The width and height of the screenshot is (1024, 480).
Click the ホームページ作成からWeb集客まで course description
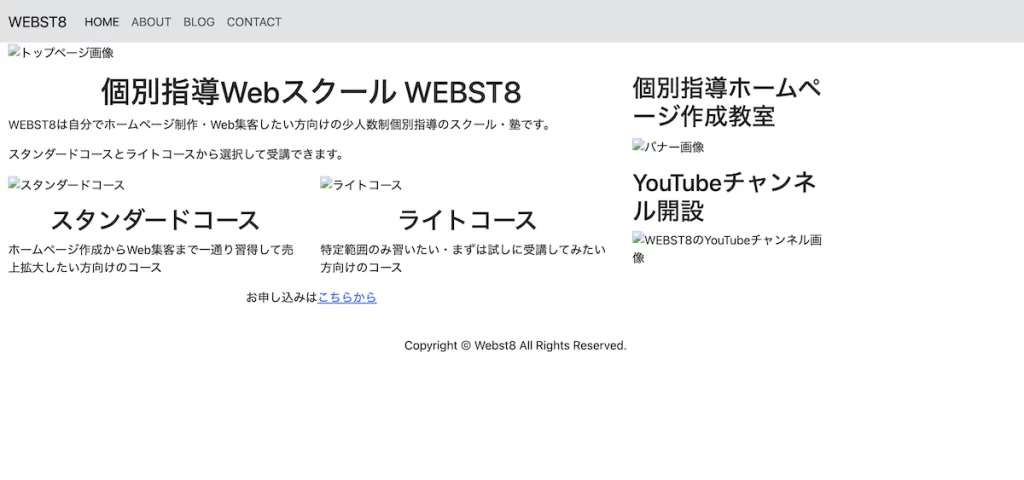151,259
